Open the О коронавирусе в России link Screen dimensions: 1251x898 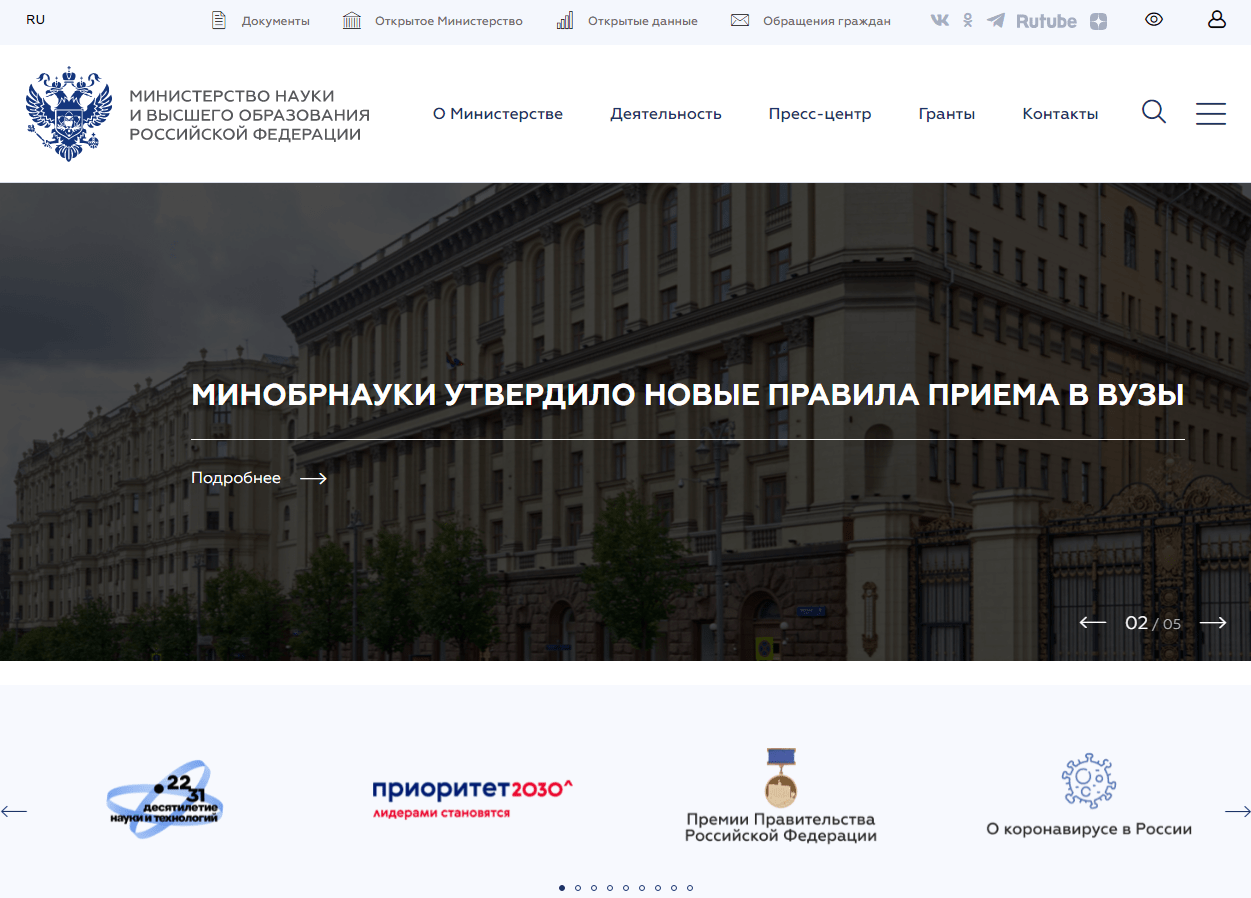(1089, 829)
